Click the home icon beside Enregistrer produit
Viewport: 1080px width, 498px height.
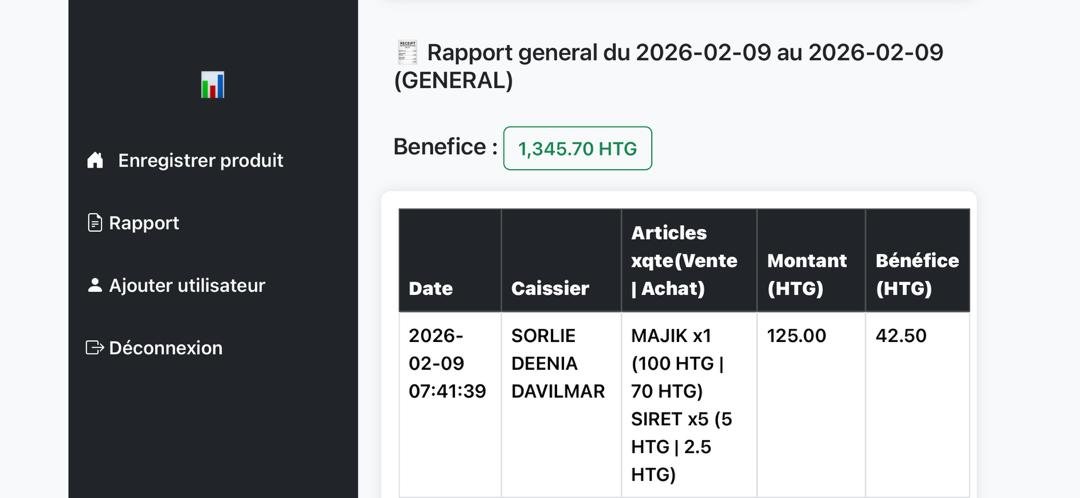(x=95, y=160)
